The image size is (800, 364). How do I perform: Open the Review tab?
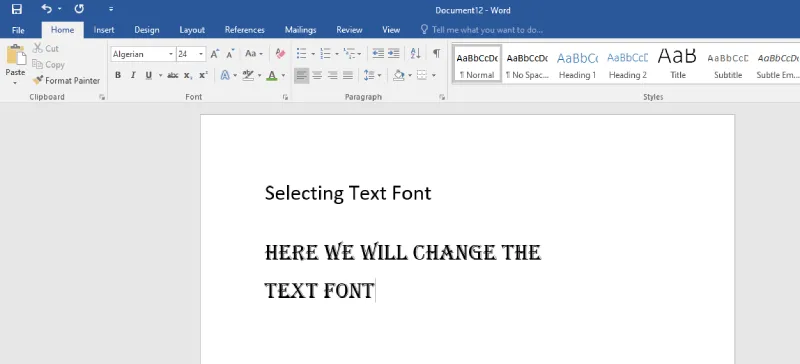tap(349, 30)
